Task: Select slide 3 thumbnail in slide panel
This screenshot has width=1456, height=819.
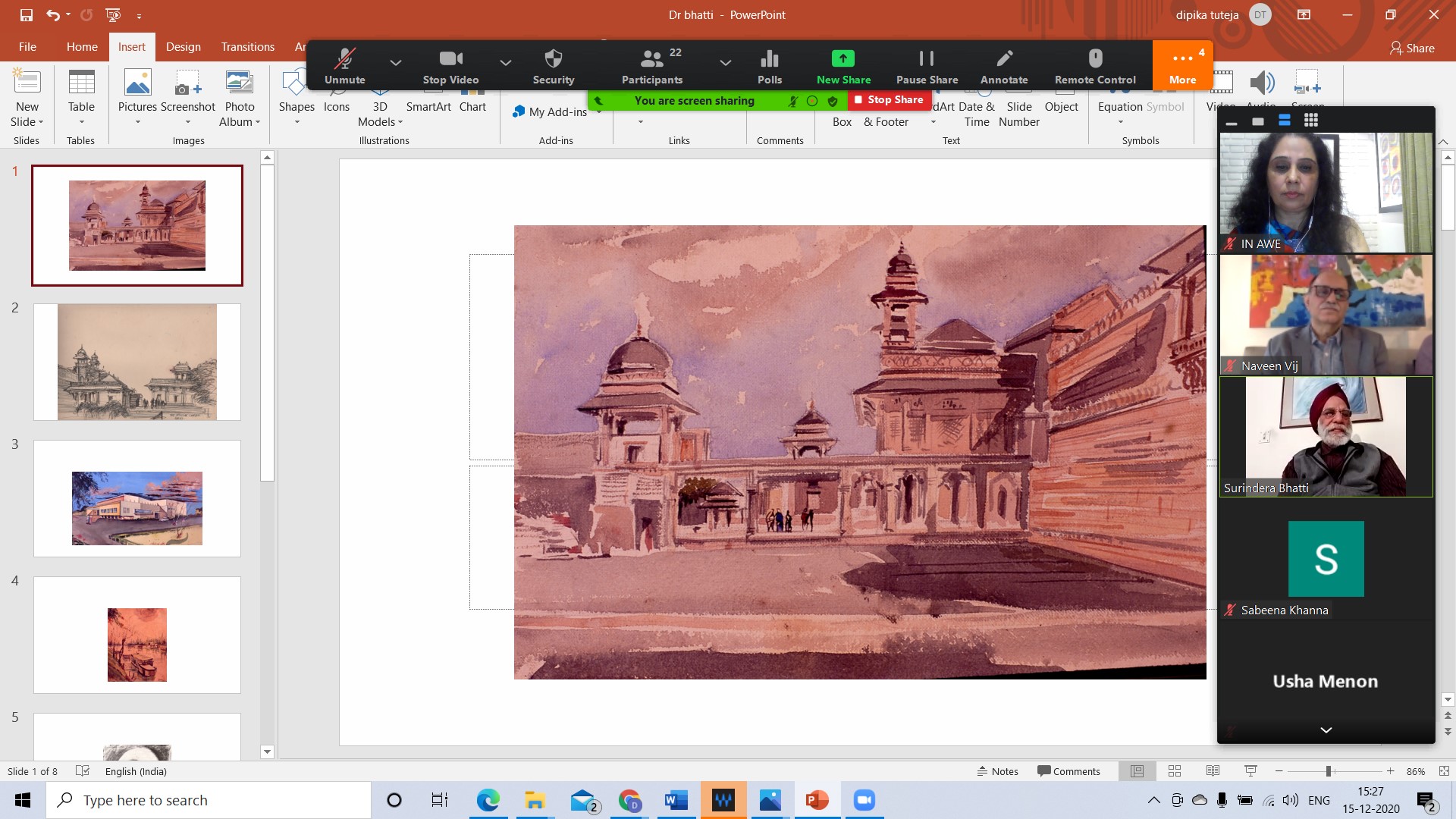Action: point(137,498)
